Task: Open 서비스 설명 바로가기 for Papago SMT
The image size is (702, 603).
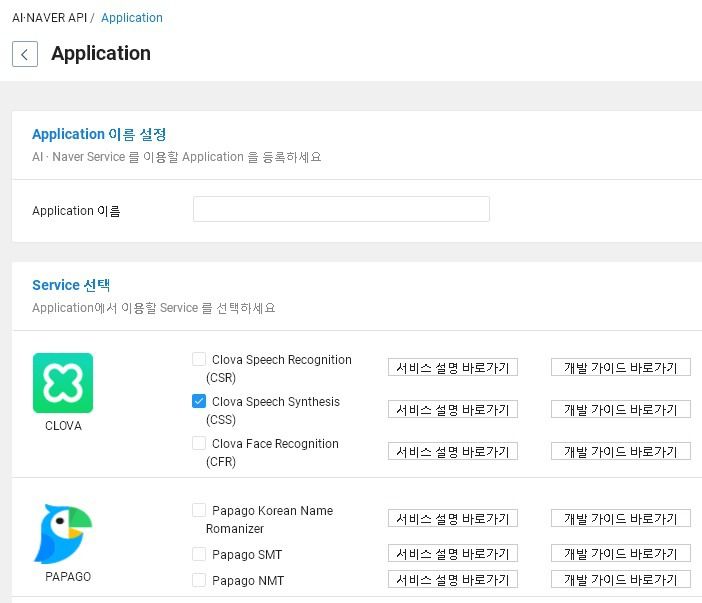Action: click(x=453, y=553)
